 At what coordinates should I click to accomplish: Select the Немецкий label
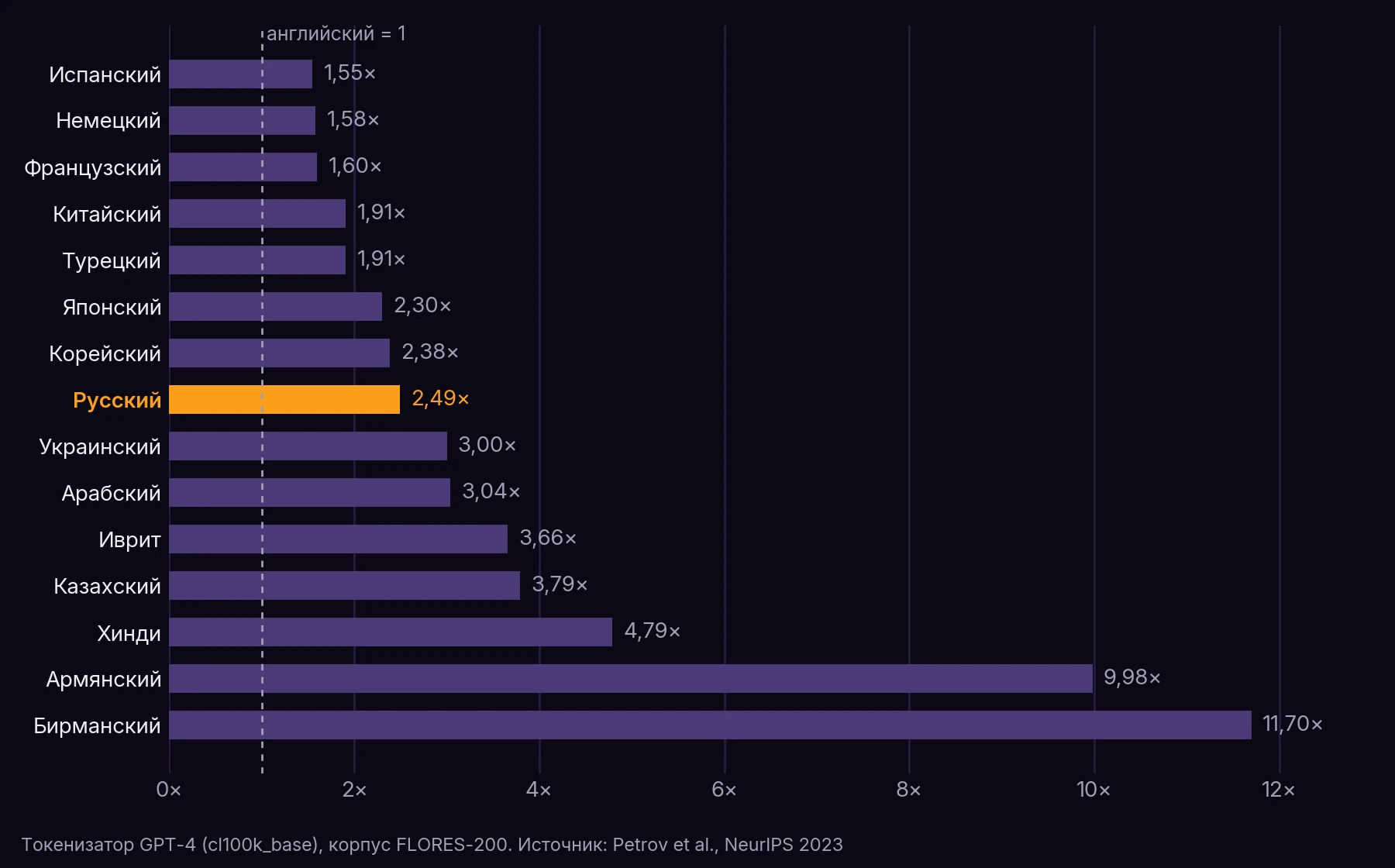(108, 121)
